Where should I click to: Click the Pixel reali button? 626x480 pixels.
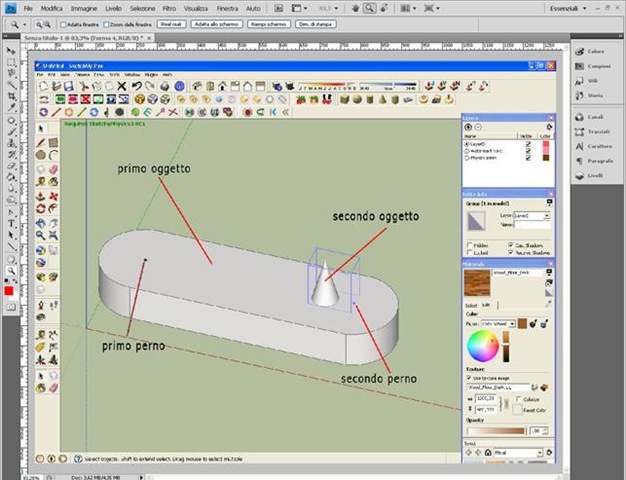pos(170,22)
